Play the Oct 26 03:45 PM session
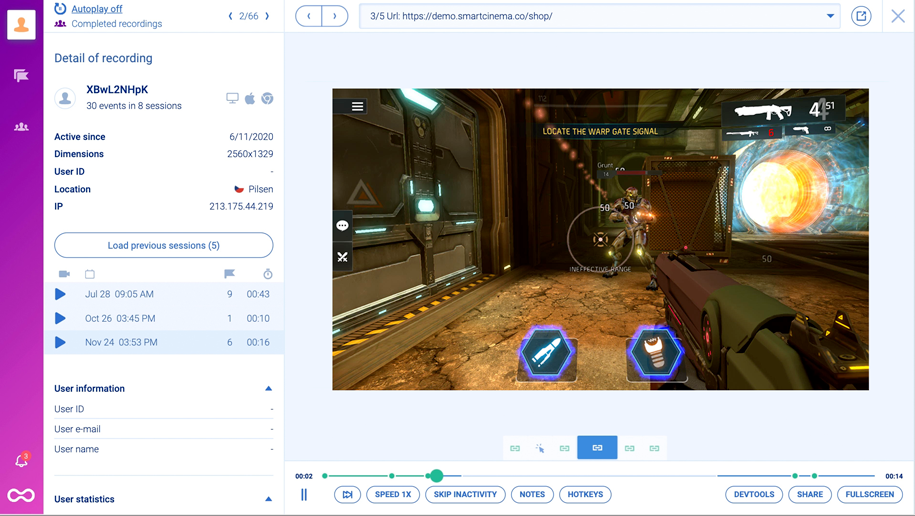The image size is (915, 516). coord(60,318)
